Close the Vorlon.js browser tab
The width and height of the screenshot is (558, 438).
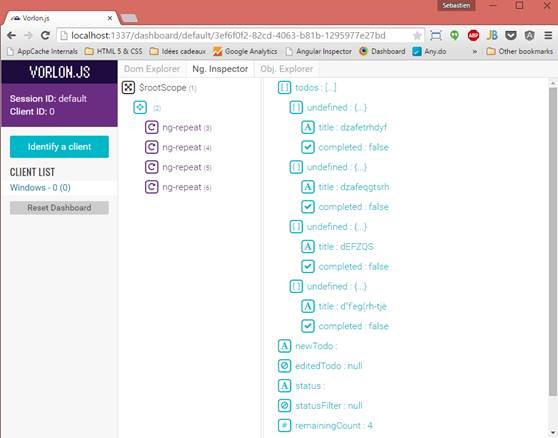110,18
